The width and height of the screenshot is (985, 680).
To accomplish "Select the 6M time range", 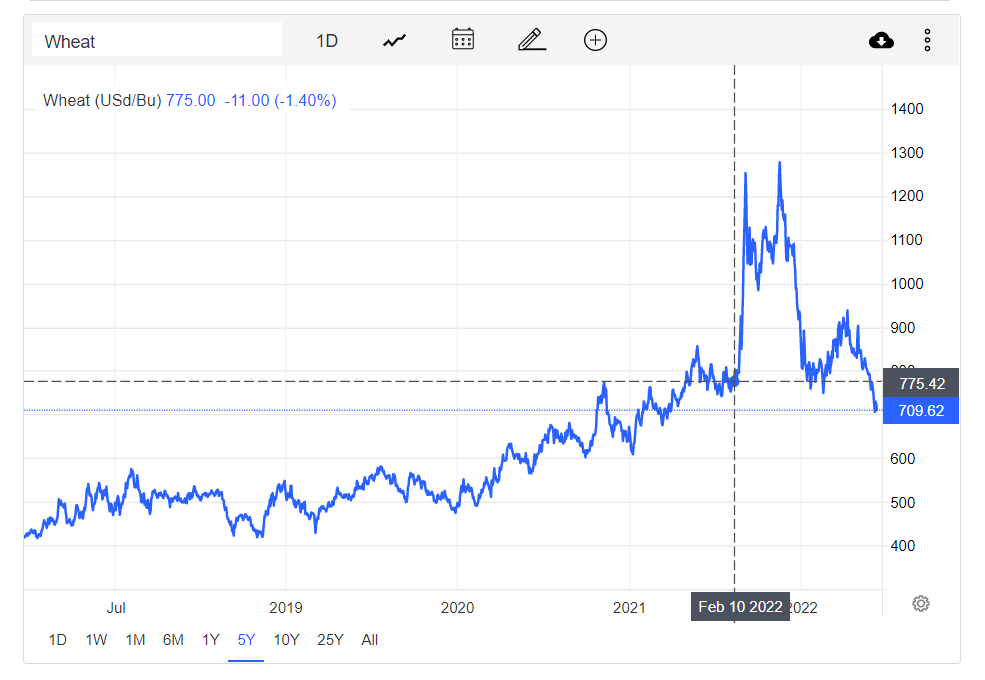I will tap(173, 640).
